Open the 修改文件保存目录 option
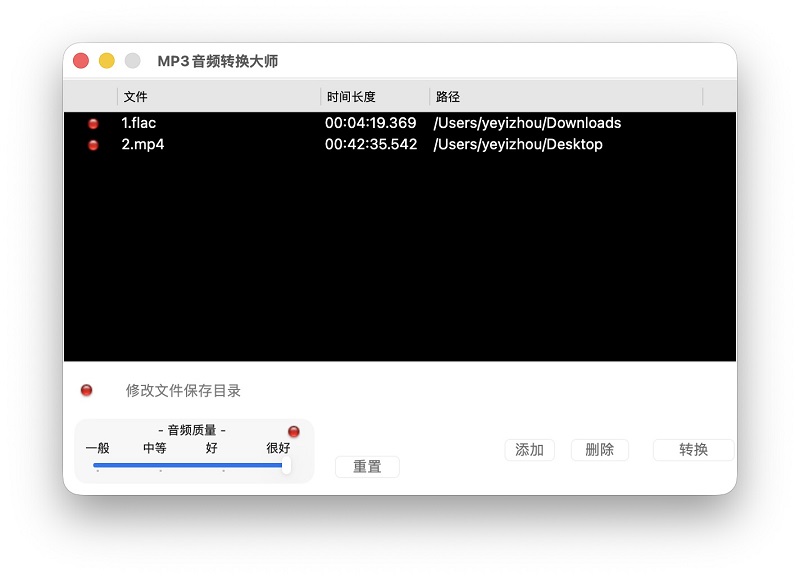Viewport: 800px width, 578px height. tap(185, 390)
